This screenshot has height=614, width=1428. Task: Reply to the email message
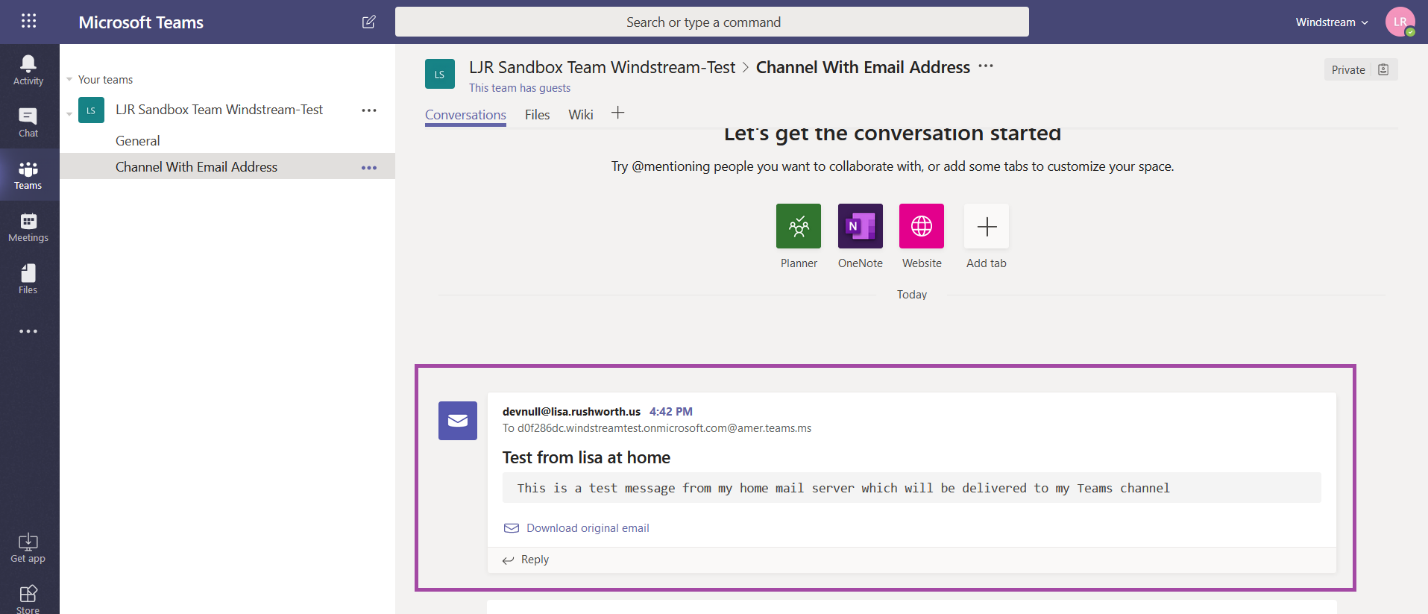click(526, 560)
